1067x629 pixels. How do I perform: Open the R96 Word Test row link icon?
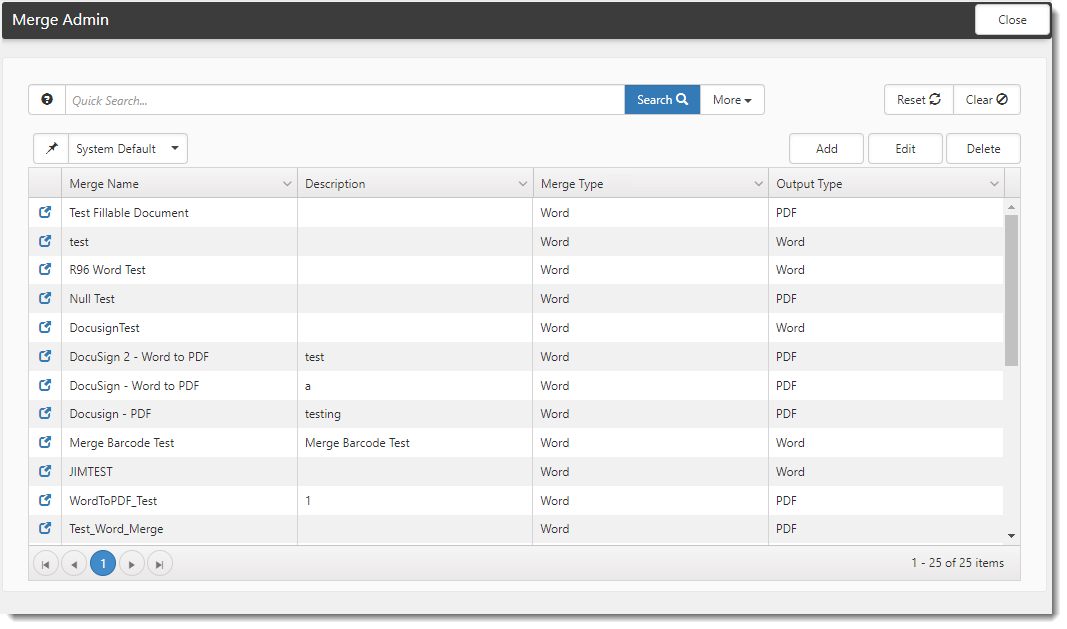point(45,270)
